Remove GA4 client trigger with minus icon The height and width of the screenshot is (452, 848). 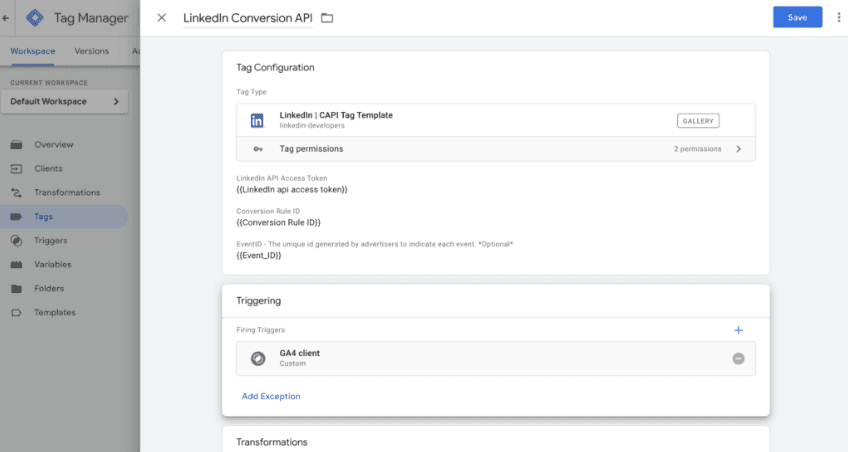tap(738, 358)
